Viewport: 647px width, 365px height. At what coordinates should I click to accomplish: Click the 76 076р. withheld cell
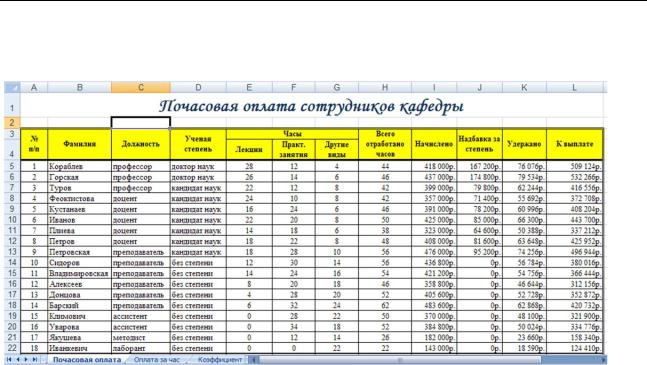pos(524,166)
